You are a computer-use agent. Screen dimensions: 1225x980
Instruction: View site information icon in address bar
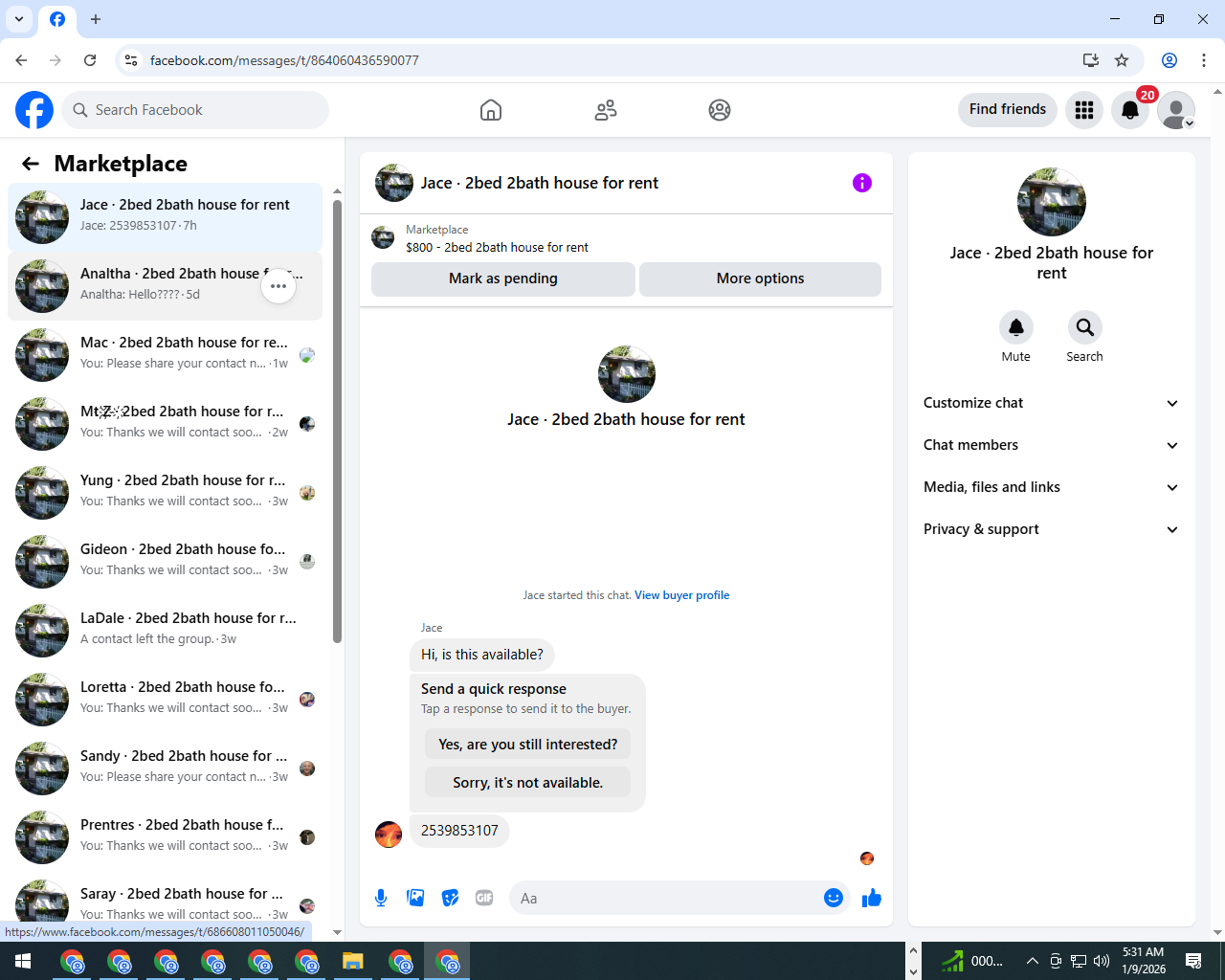point(131,60)
